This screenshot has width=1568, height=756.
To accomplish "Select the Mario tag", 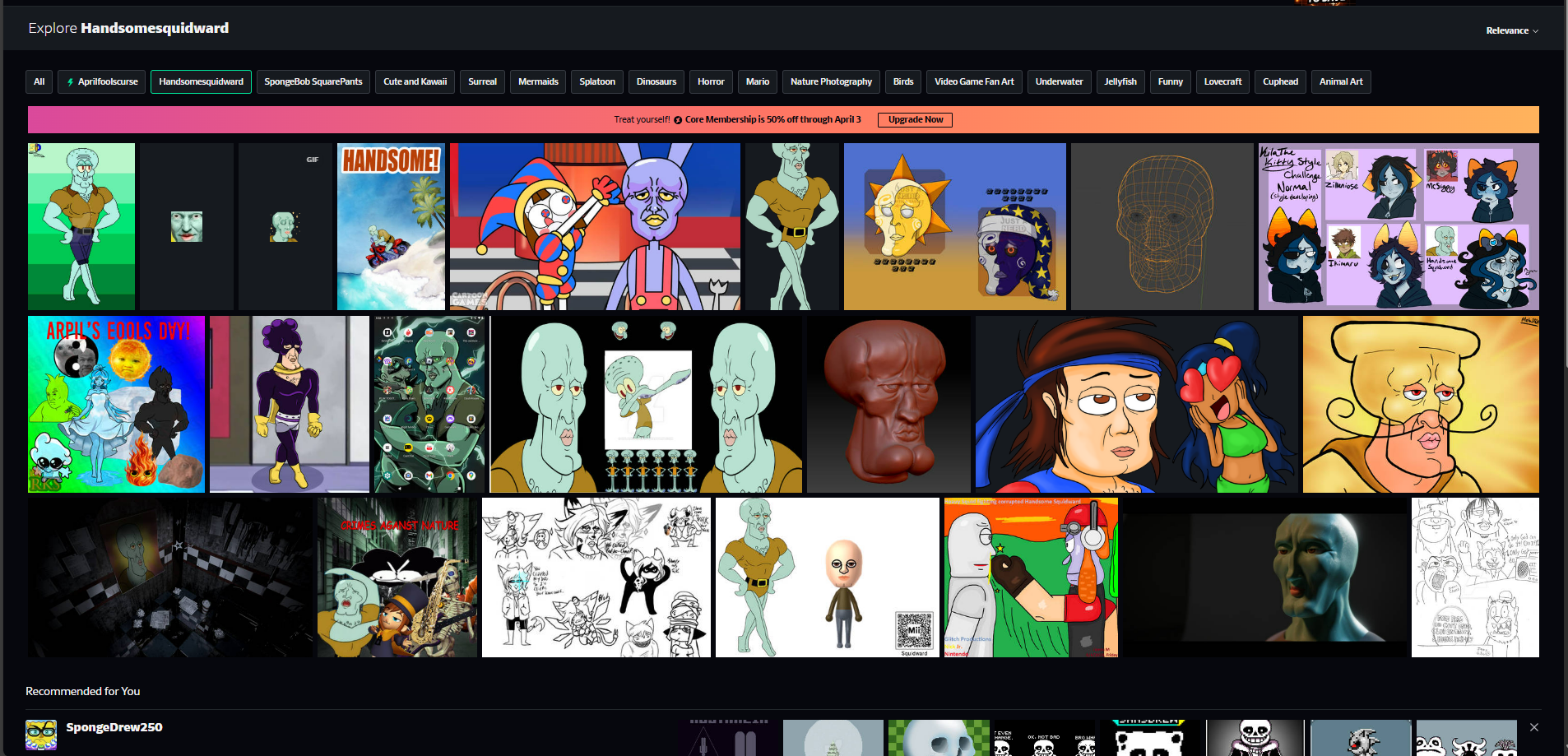I will pos(758,81).
